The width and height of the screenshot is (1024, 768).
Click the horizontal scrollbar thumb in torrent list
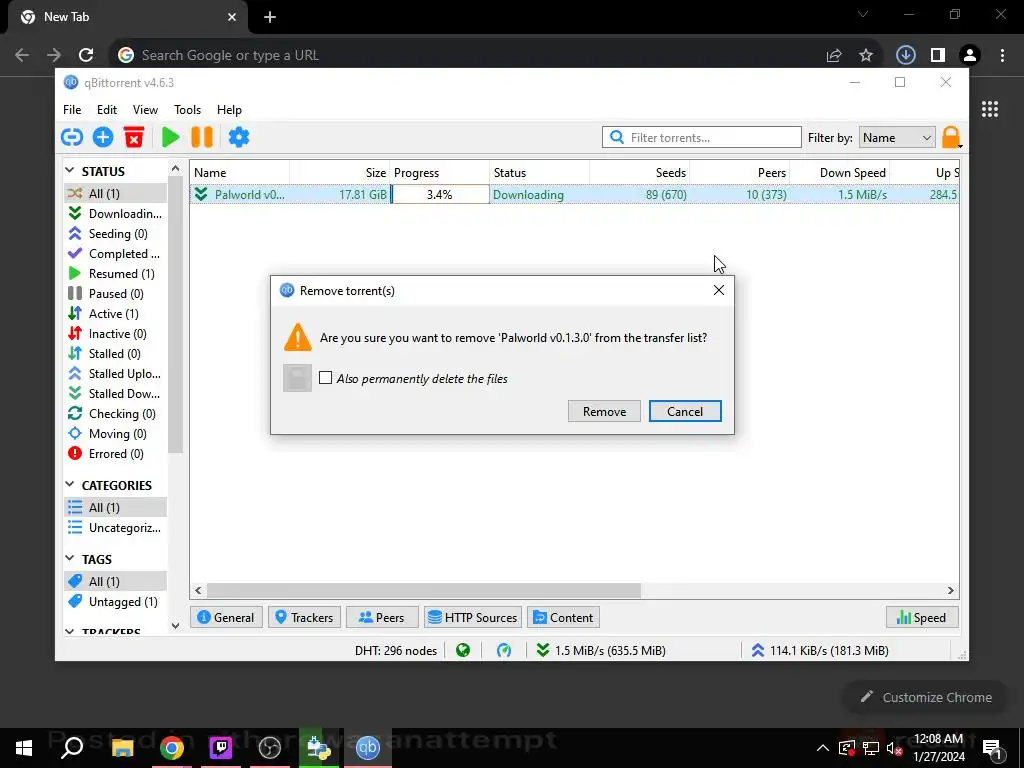point(424,590)
